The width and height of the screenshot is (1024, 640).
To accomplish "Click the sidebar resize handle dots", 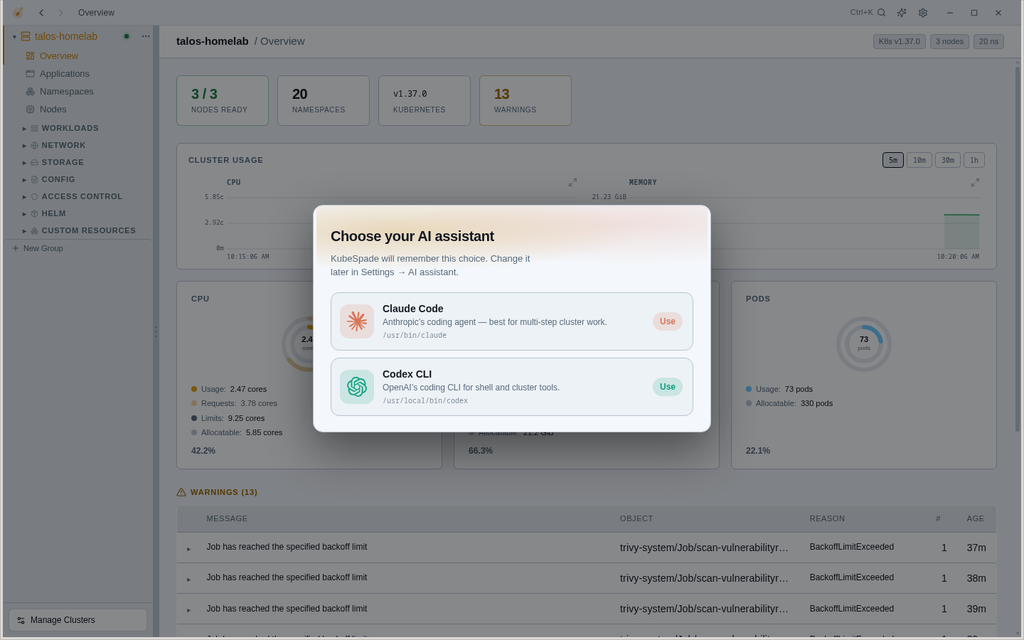I will click(155, 331).
